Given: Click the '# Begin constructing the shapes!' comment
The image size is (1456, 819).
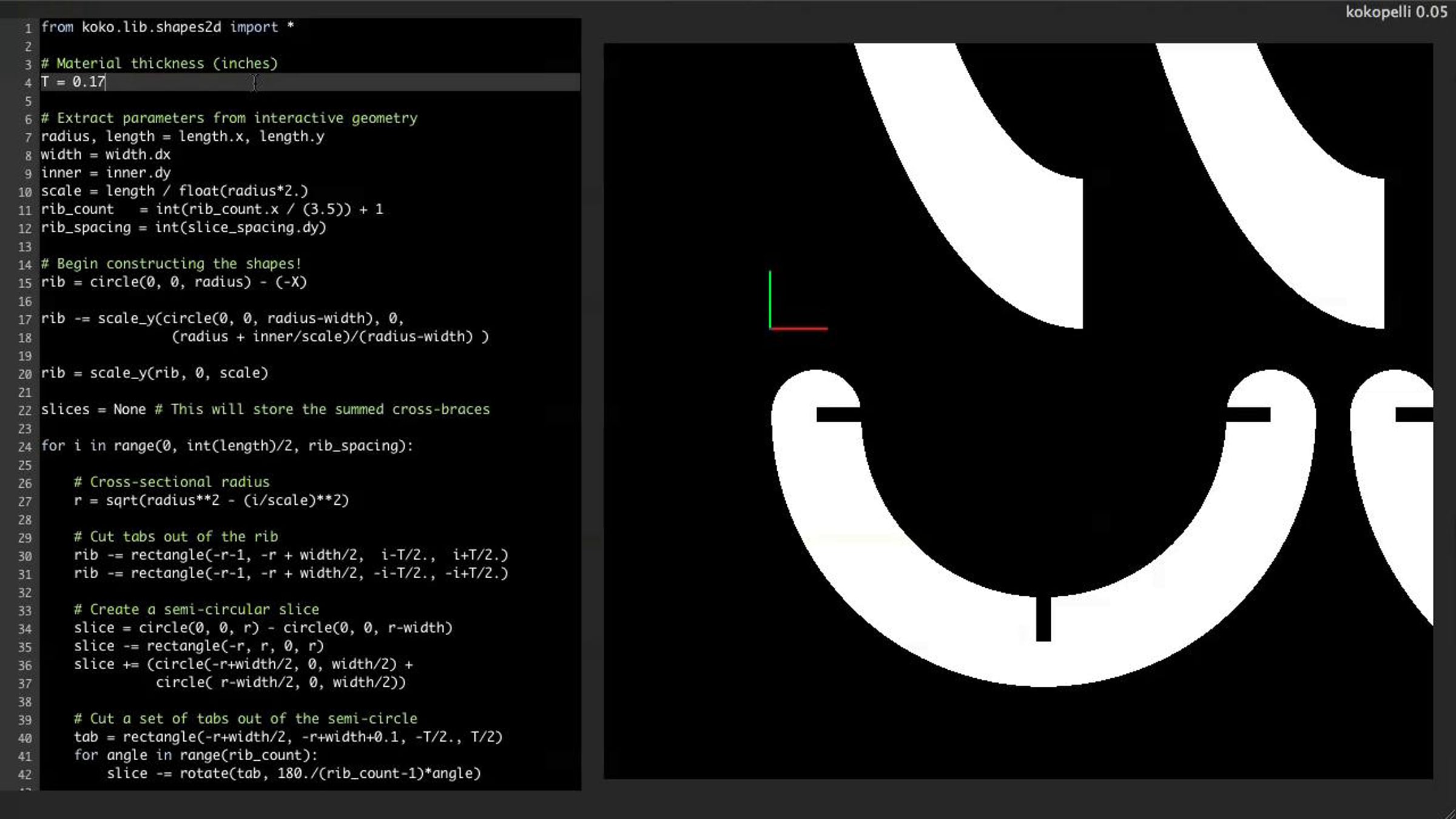Looking at the screenshot, I should click(171, 264).
